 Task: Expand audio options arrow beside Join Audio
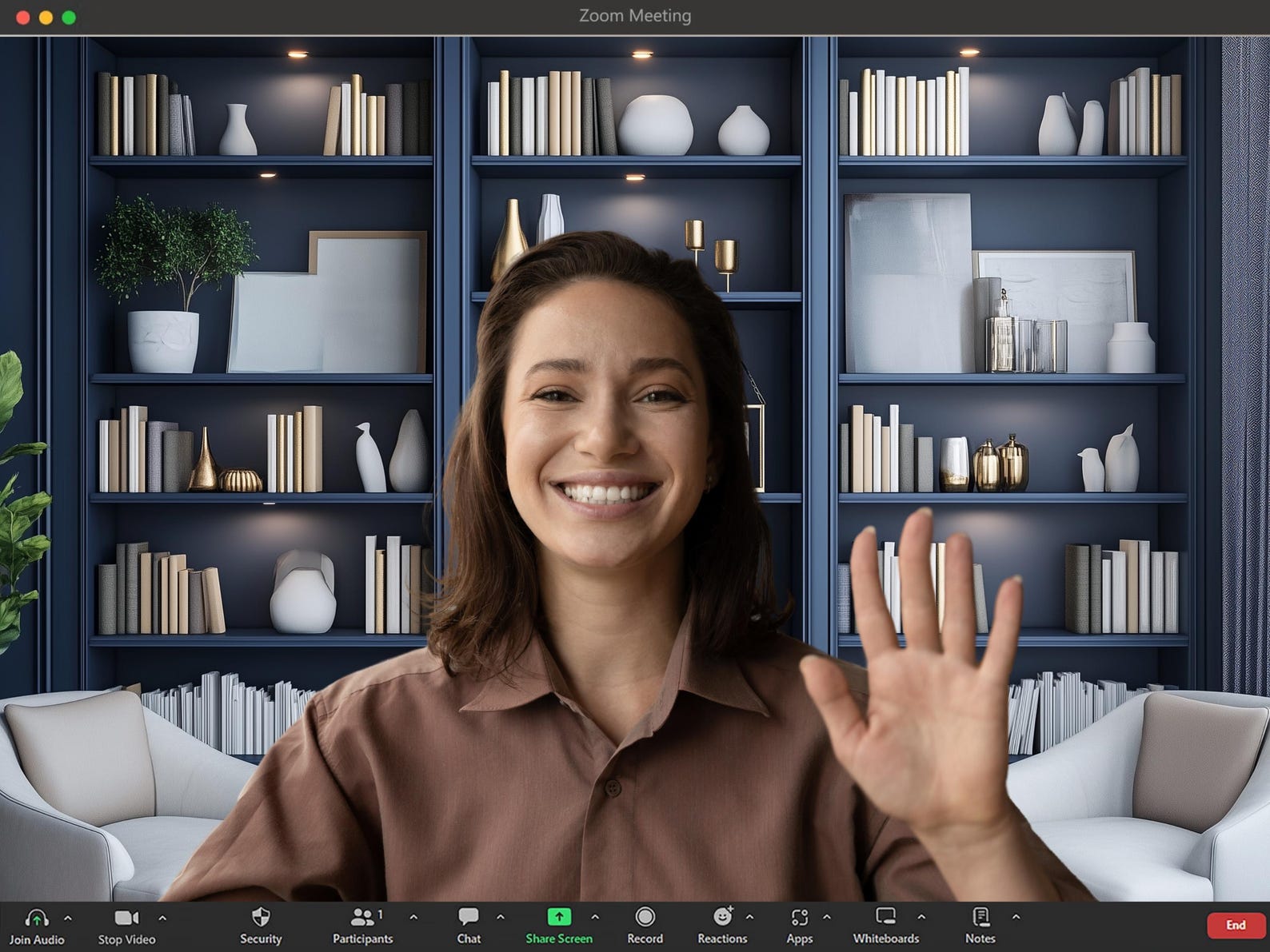[x=68, y=918]
